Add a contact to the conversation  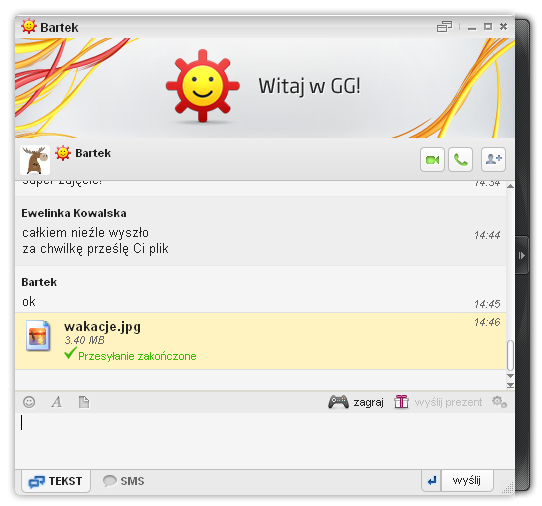(493, 159)
